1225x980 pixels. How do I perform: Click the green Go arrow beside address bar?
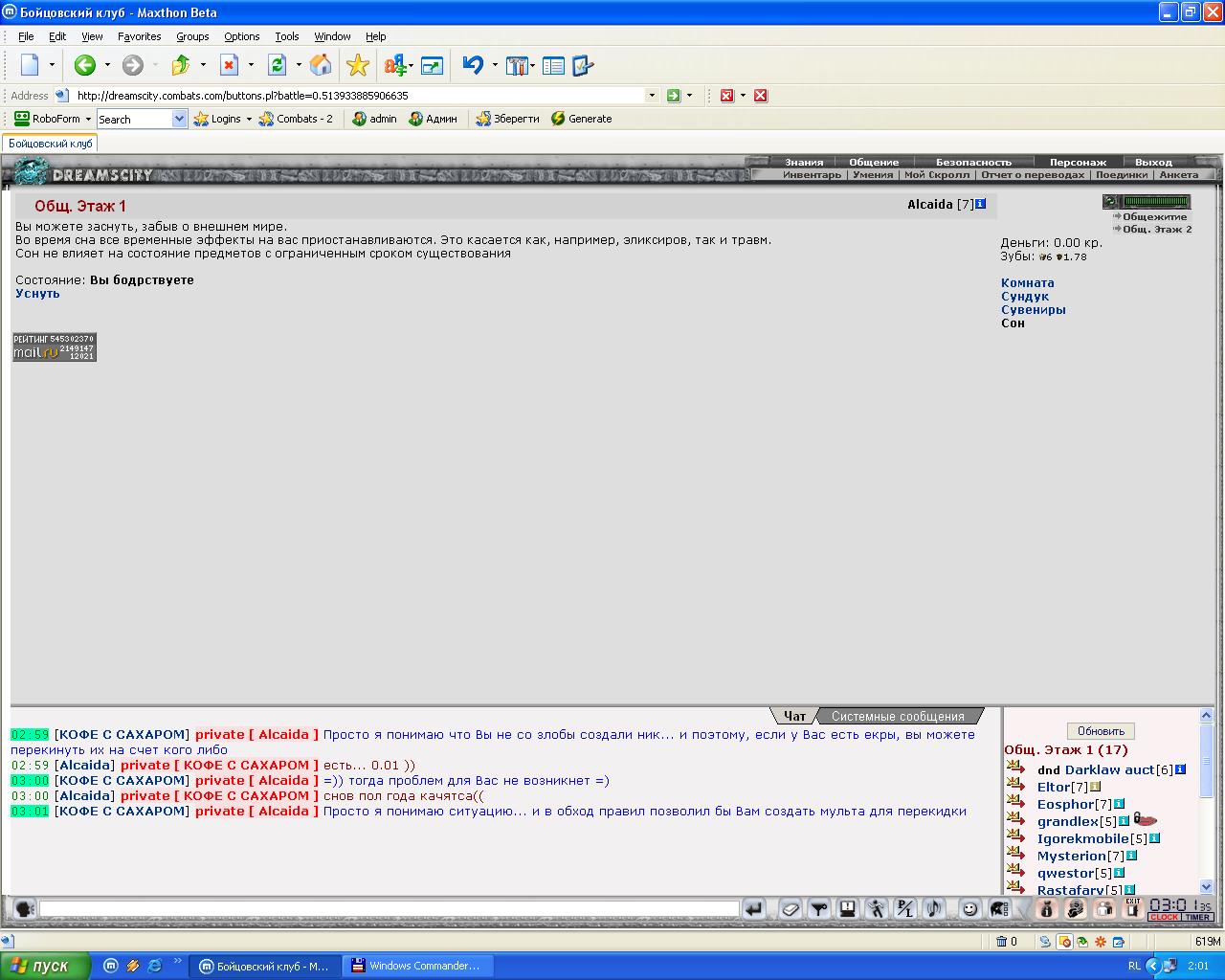[x=674, y=96]
